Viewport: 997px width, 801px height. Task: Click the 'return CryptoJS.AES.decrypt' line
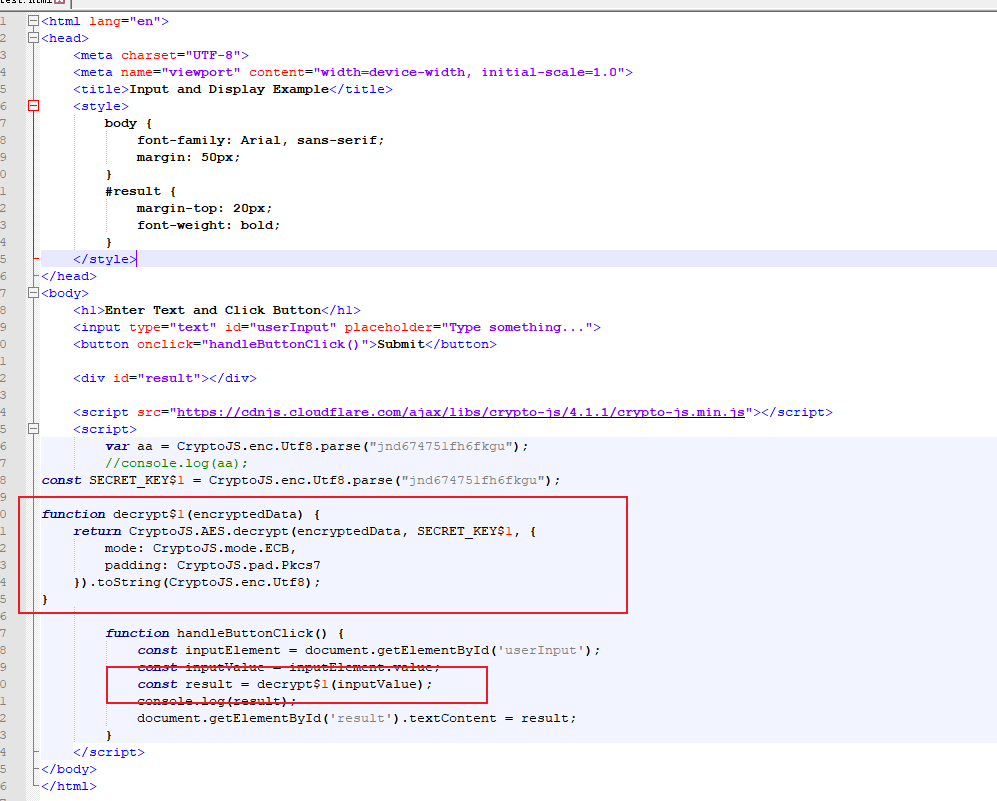(305, 531)
